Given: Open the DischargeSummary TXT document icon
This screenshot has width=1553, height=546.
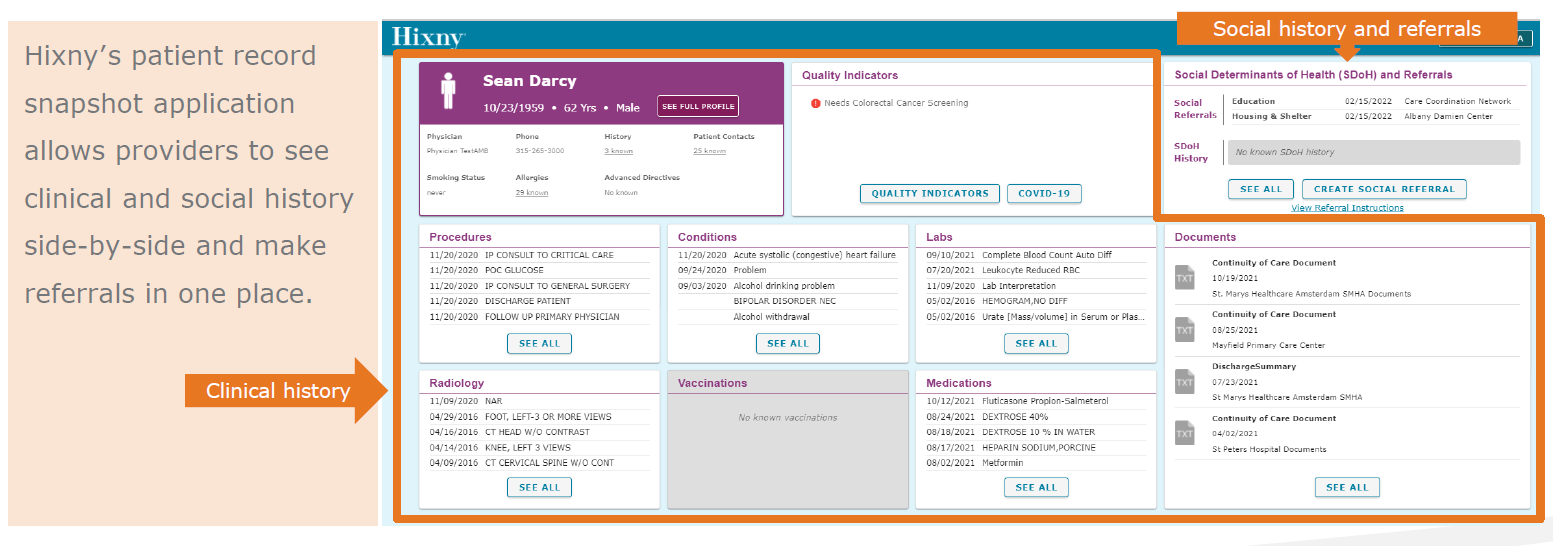Looking at the screenshot, I should (1185, 381).
